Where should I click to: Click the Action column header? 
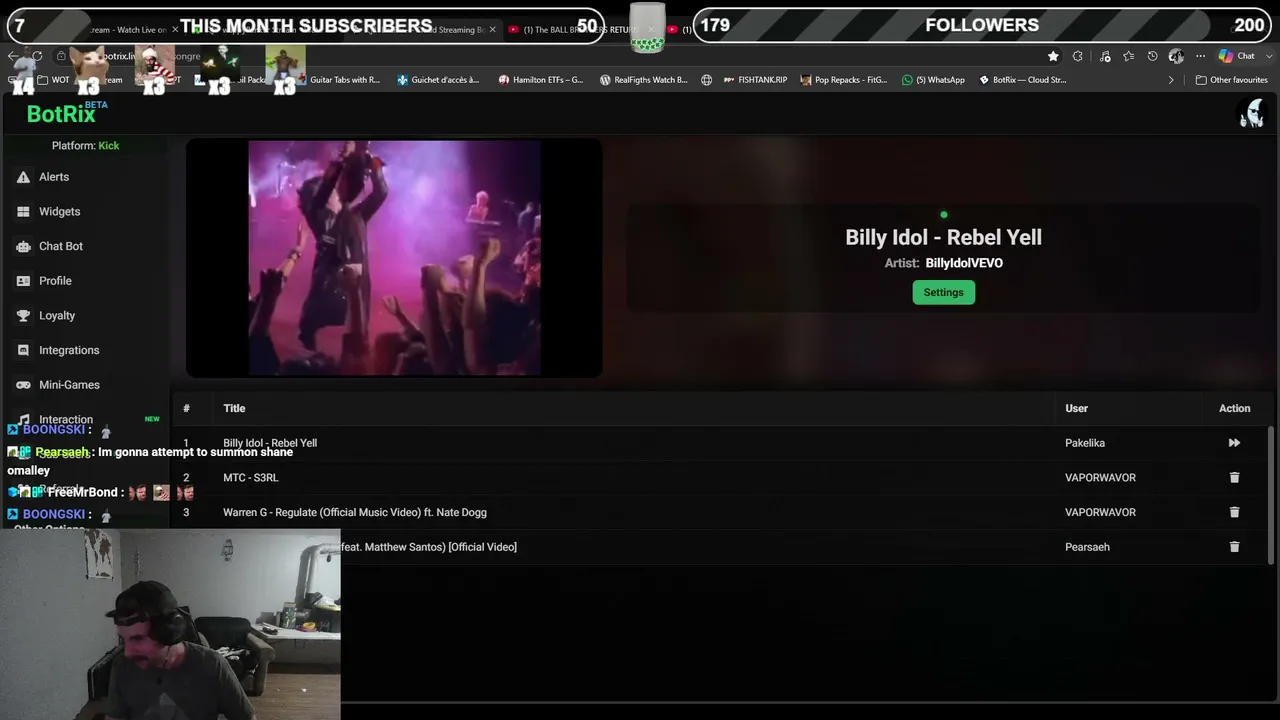[x=1234, y=408]
